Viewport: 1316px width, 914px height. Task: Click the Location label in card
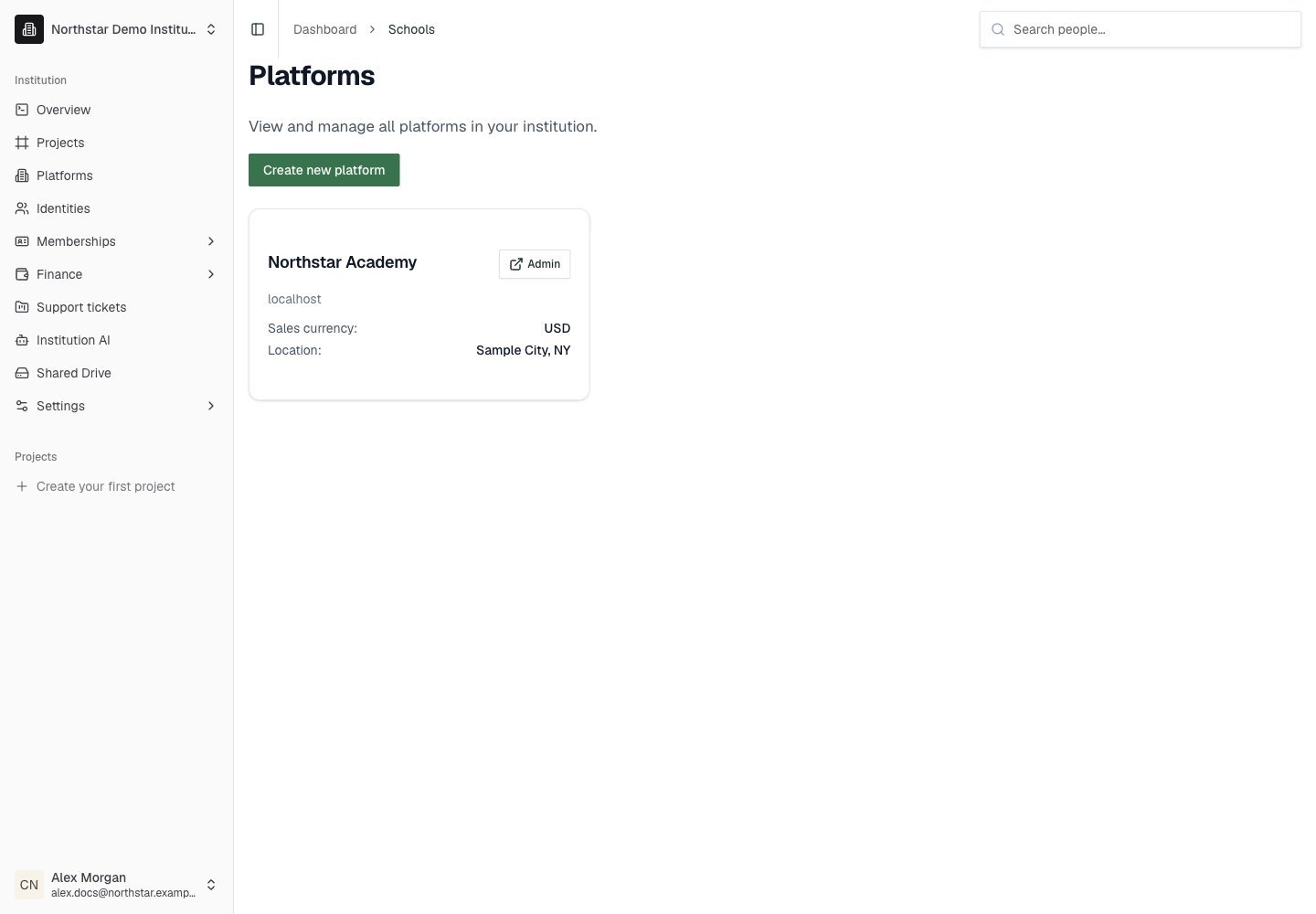click(294, 350)
